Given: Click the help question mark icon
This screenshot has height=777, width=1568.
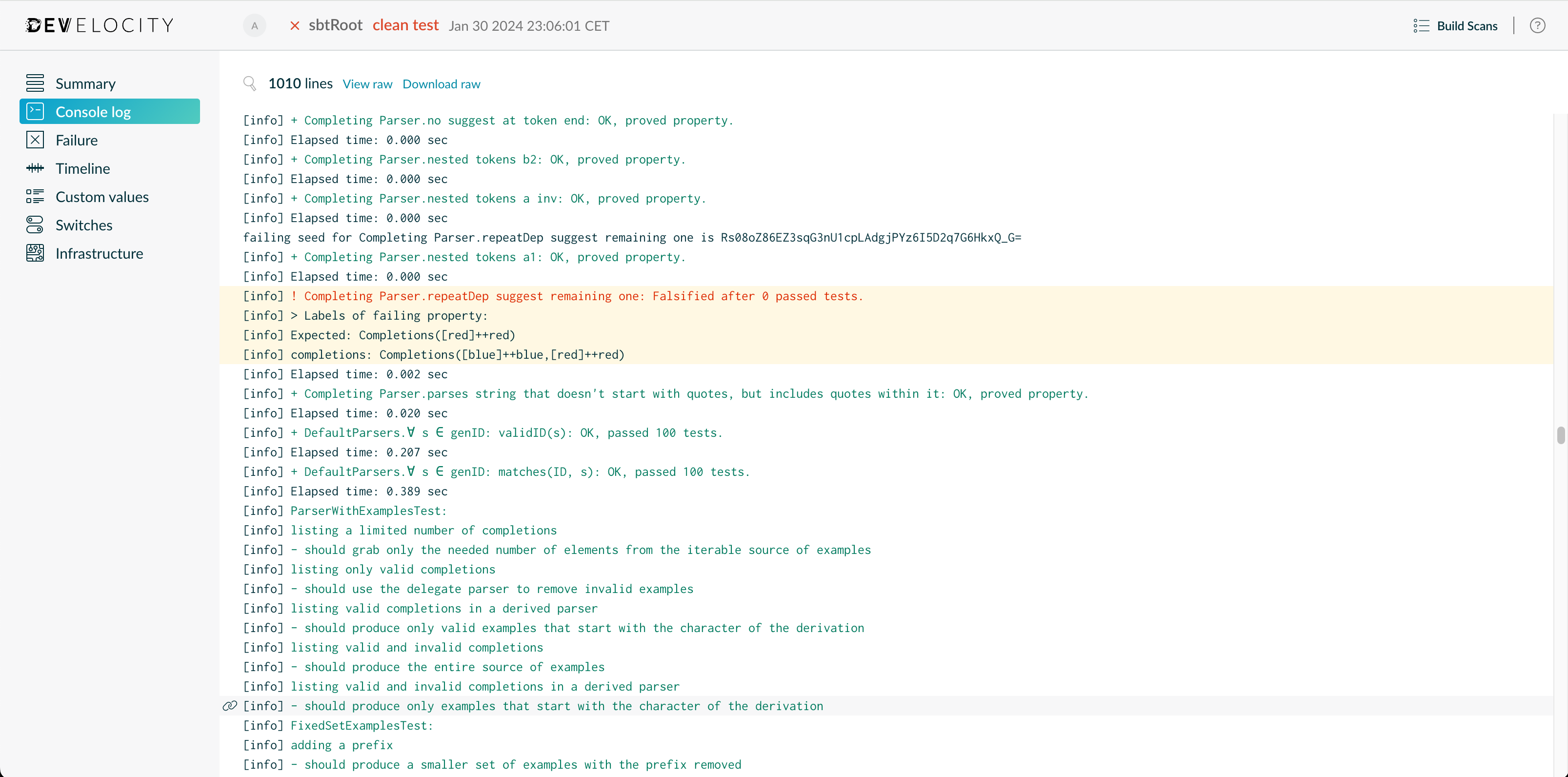Looking at the screenshot, I should [x=1538, y=25].
